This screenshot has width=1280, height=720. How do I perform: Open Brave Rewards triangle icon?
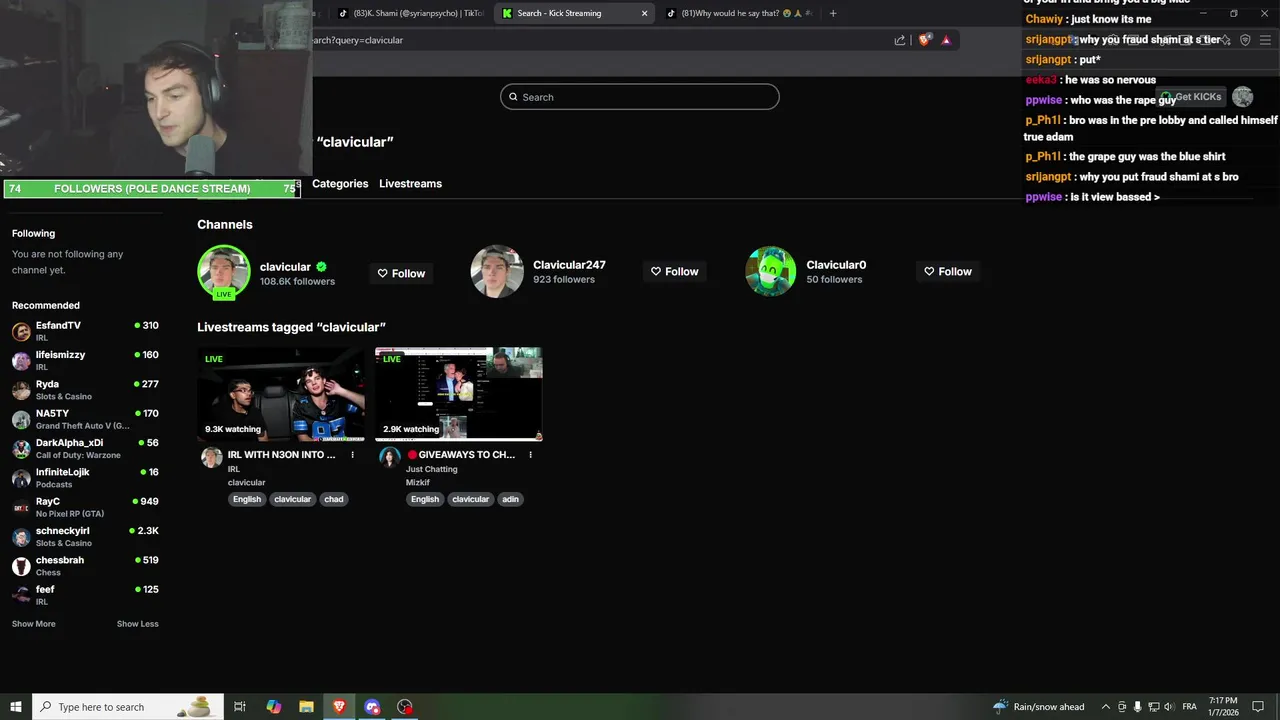pyautogui.click(x=946, y=40)
